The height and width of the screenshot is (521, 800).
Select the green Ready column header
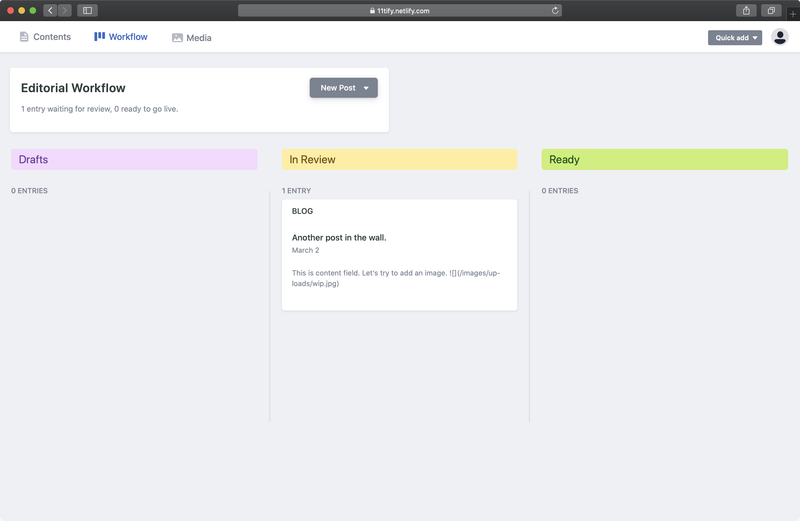pos(664,159)
